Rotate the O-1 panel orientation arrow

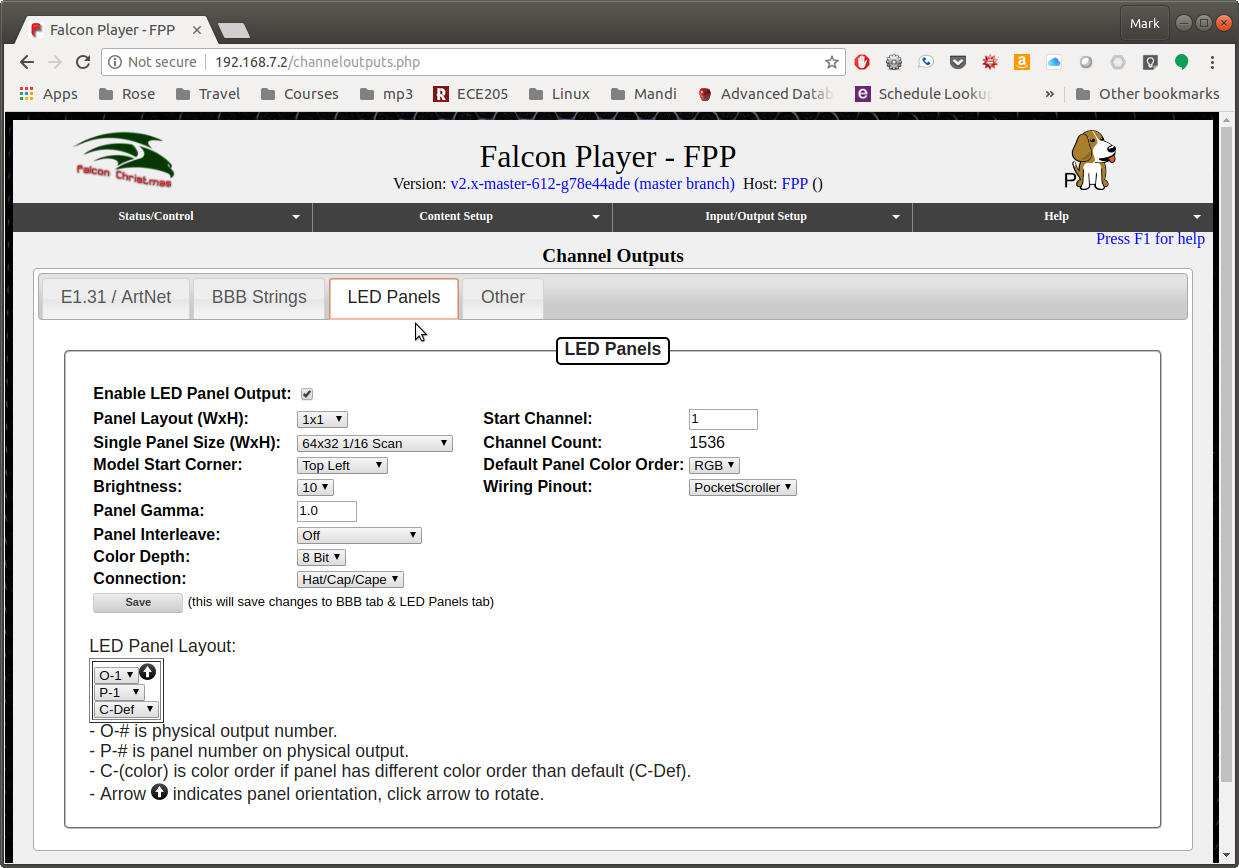pyautogui.click(x=147, y=672)
